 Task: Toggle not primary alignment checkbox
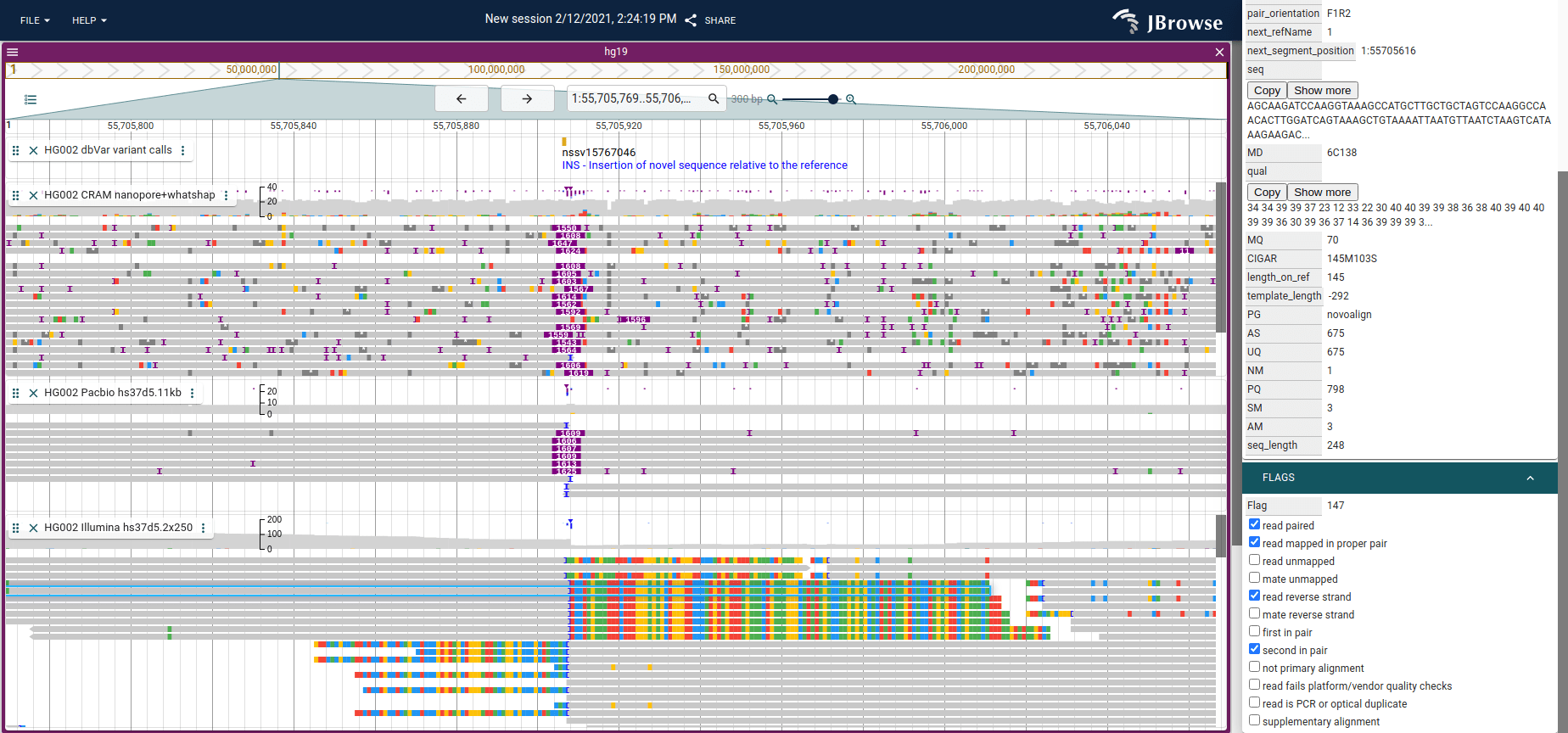tap(1254, 667)
